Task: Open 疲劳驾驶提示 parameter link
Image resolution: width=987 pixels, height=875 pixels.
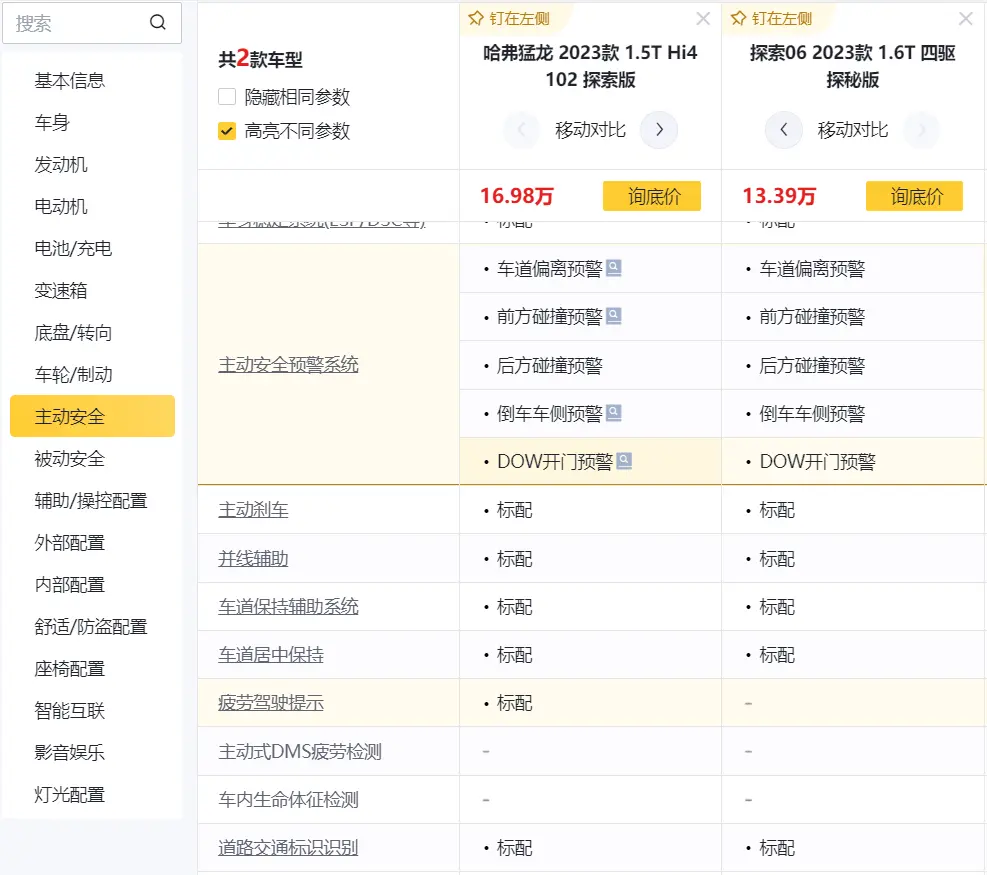Action: (271, 703)
